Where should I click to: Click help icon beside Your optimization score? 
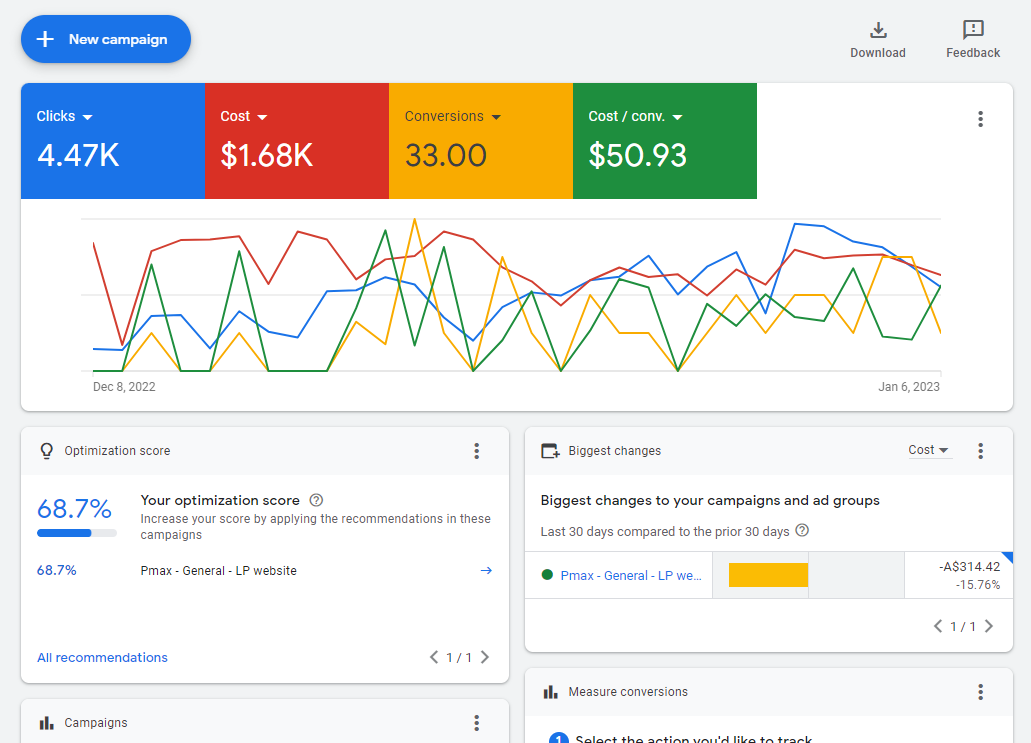[x=316, y=500]
